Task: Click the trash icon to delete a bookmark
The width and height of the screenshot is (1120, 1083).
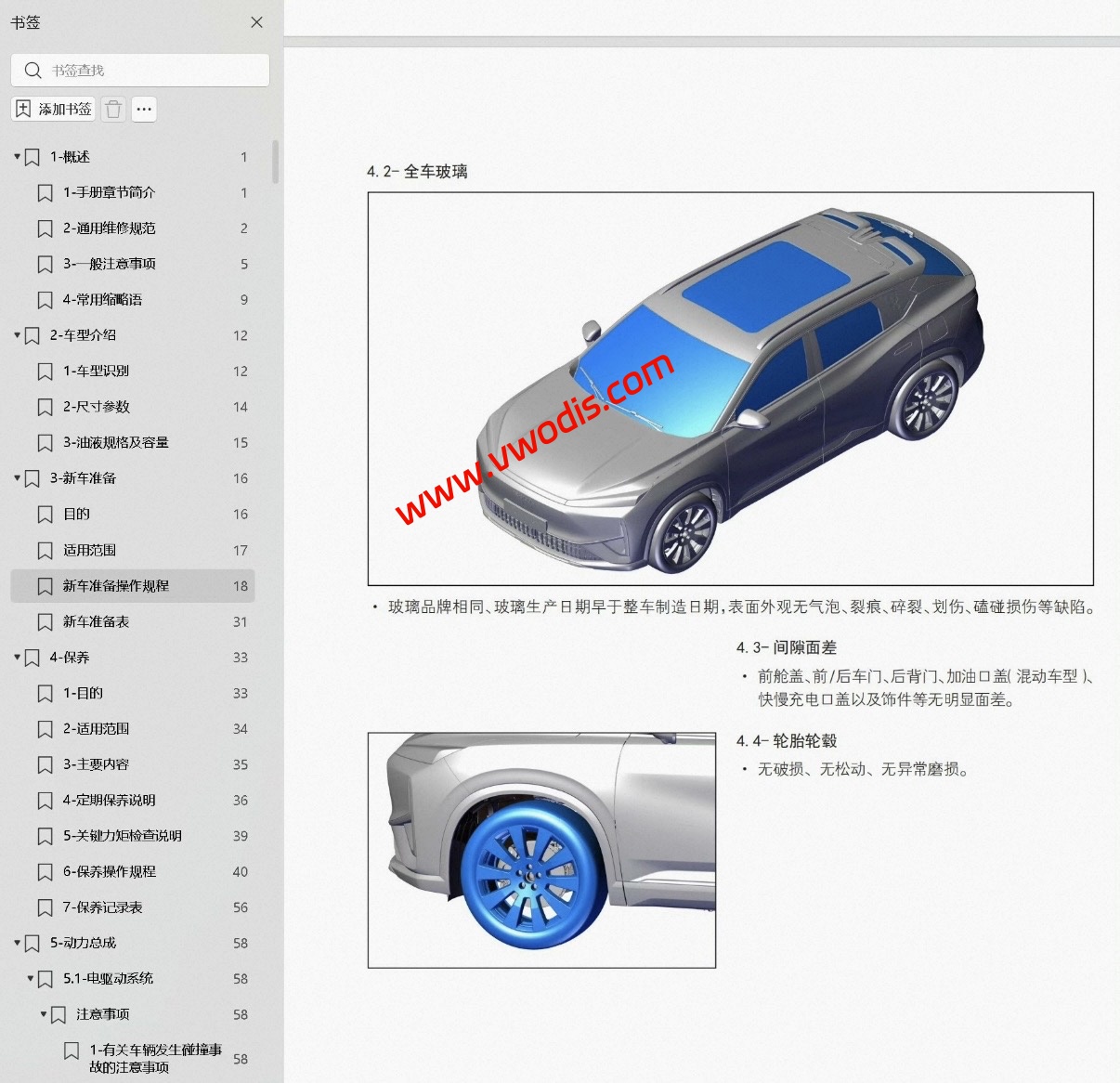Action: [112, 109]
